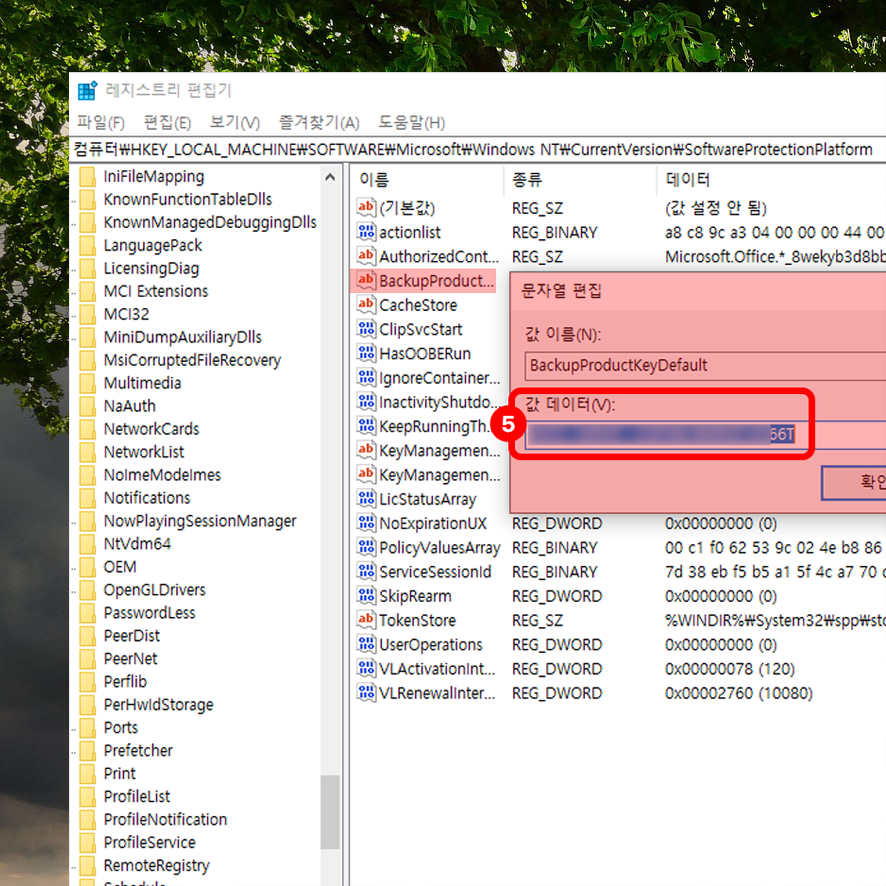The height and width of the screenshot is (886, 886).
Task: Click the 값 이름 field BackupProductKeyDefault
Action: [x=705, y=366]
